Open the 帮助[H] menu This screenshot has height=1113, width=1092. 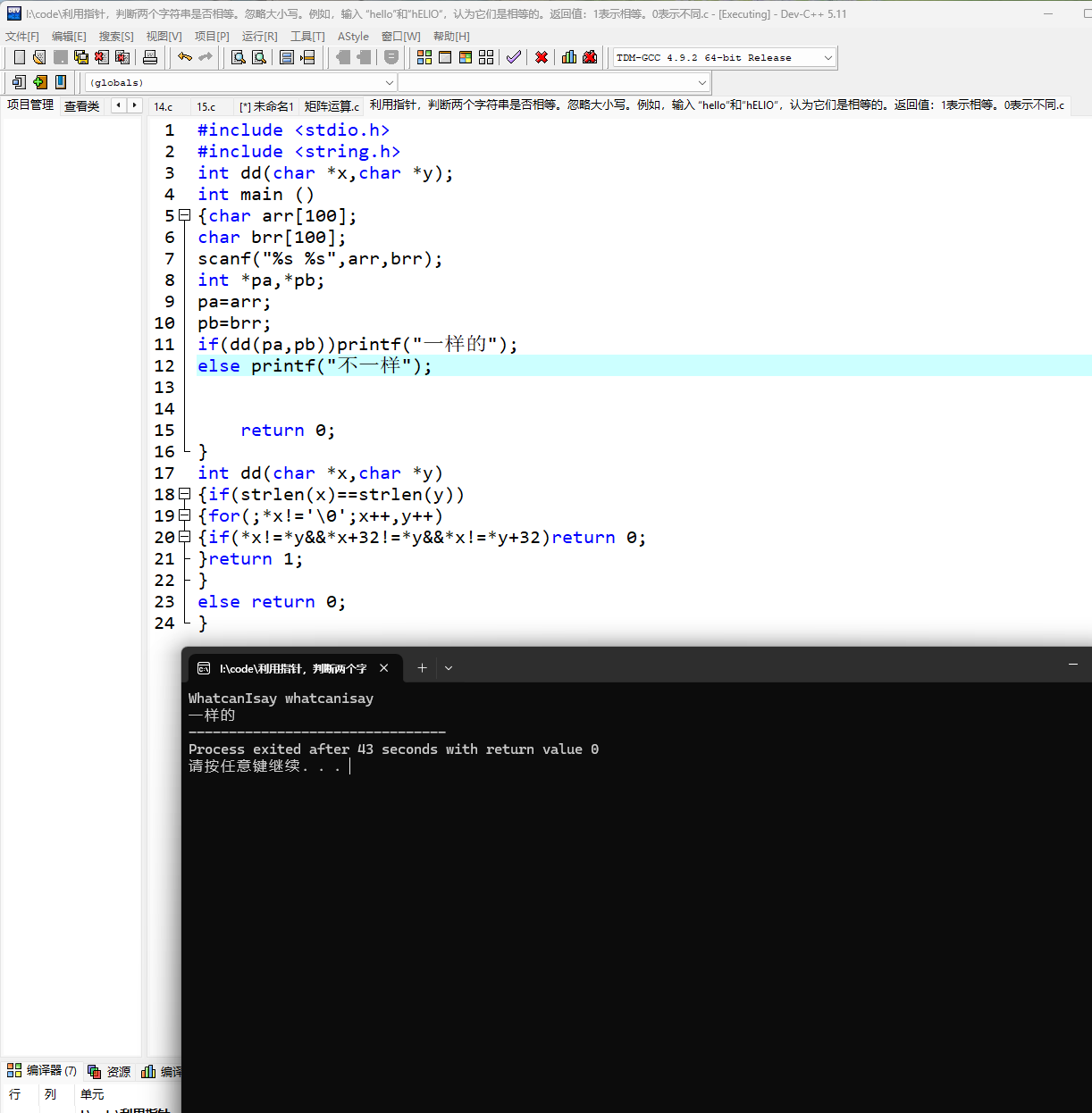click(x=451, y=37)
